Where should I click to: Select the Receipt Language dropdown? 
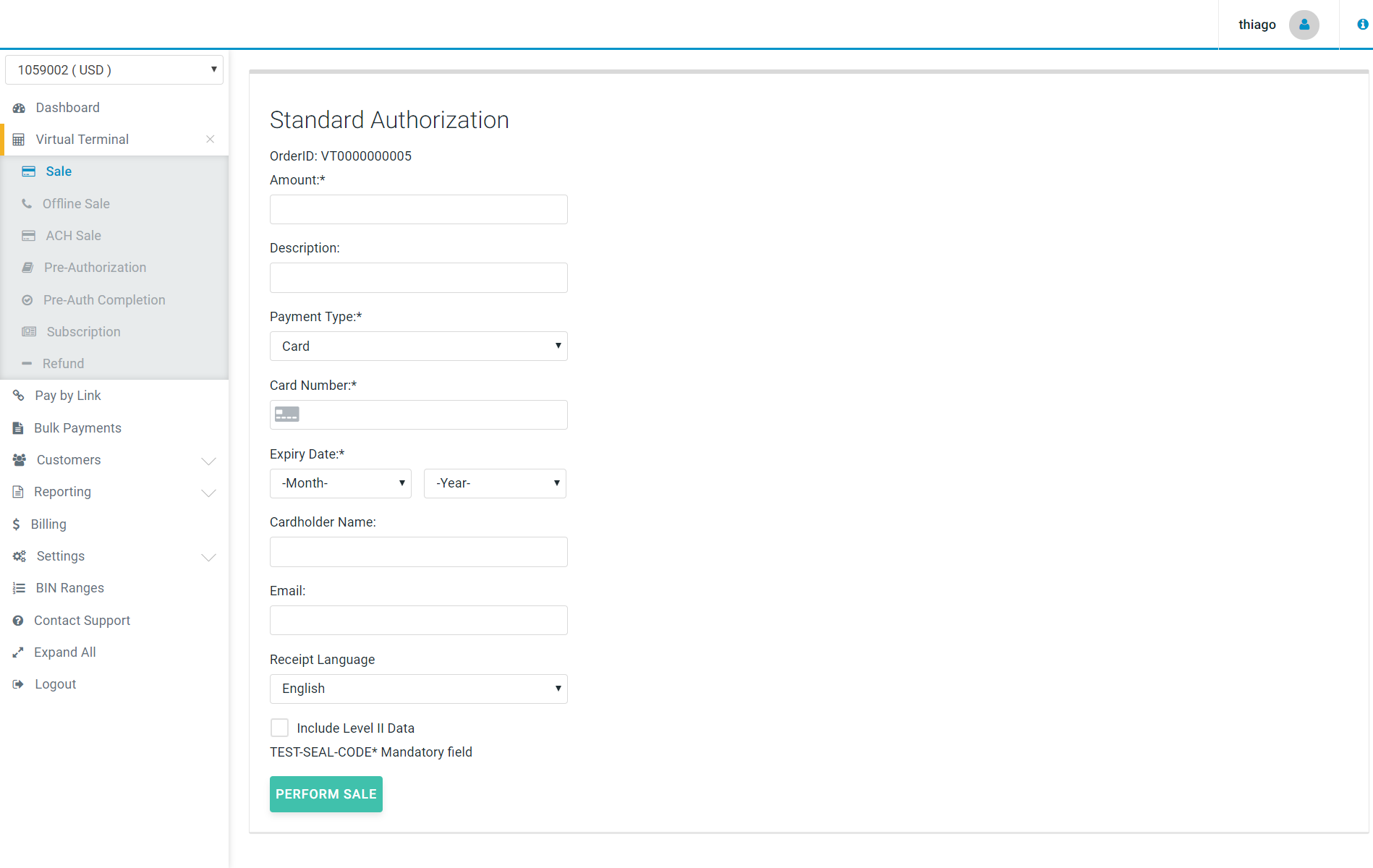(x=418, y=689)
